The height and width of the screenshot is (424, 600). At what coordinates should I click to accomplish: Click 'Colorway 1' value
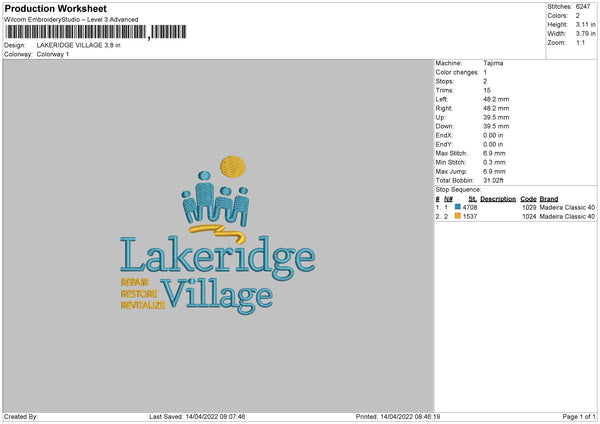coord(53,54)
